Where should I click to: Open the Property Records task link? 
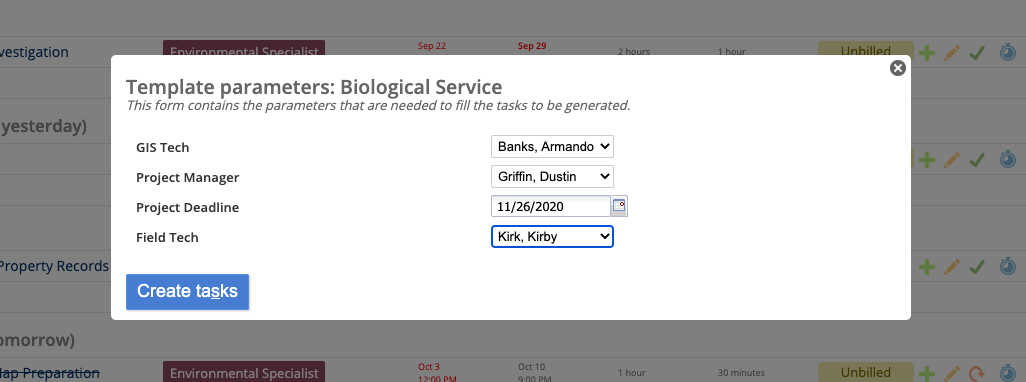tap(54, 266)
